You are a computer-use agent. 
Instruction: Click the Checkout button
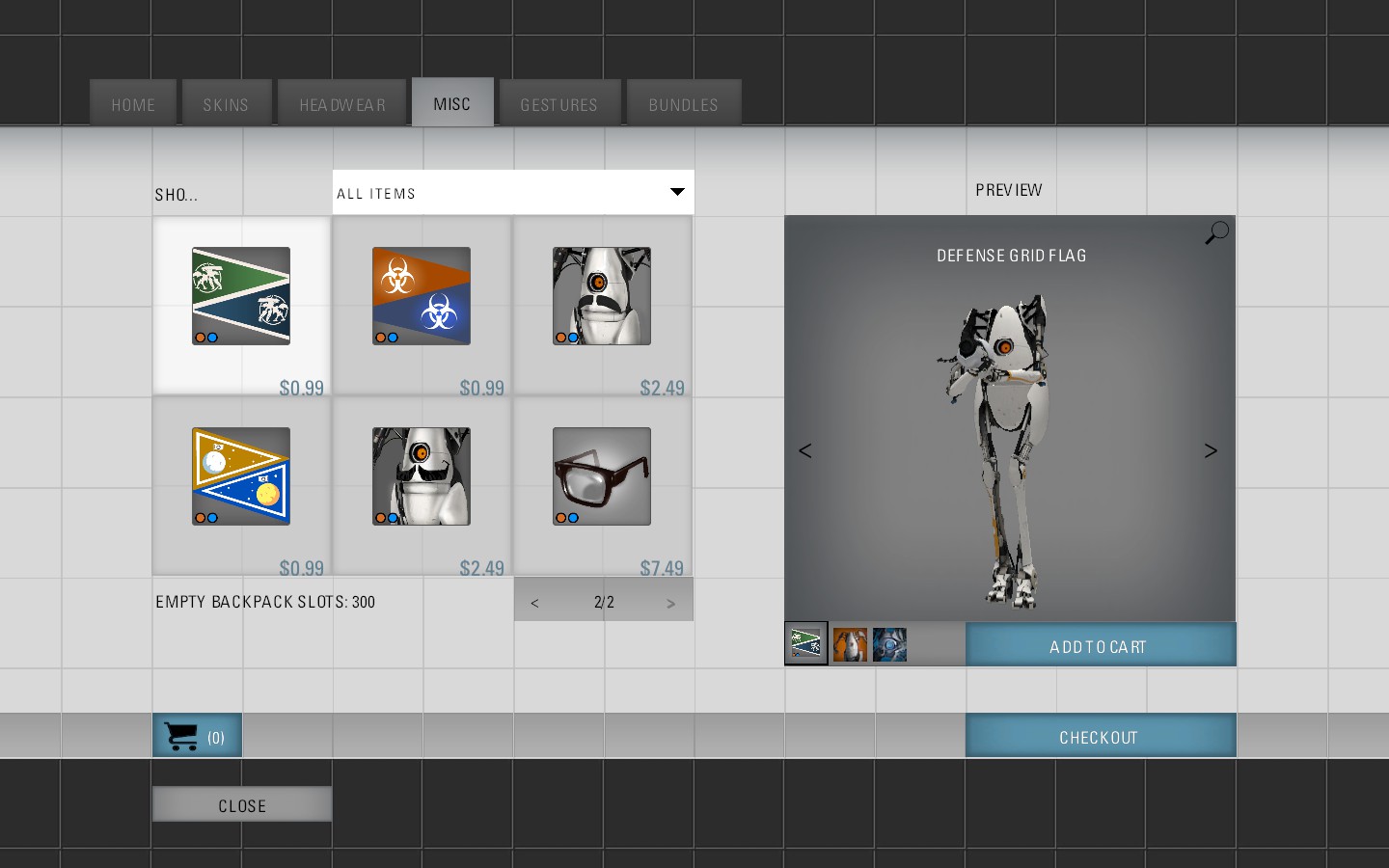1101,736
